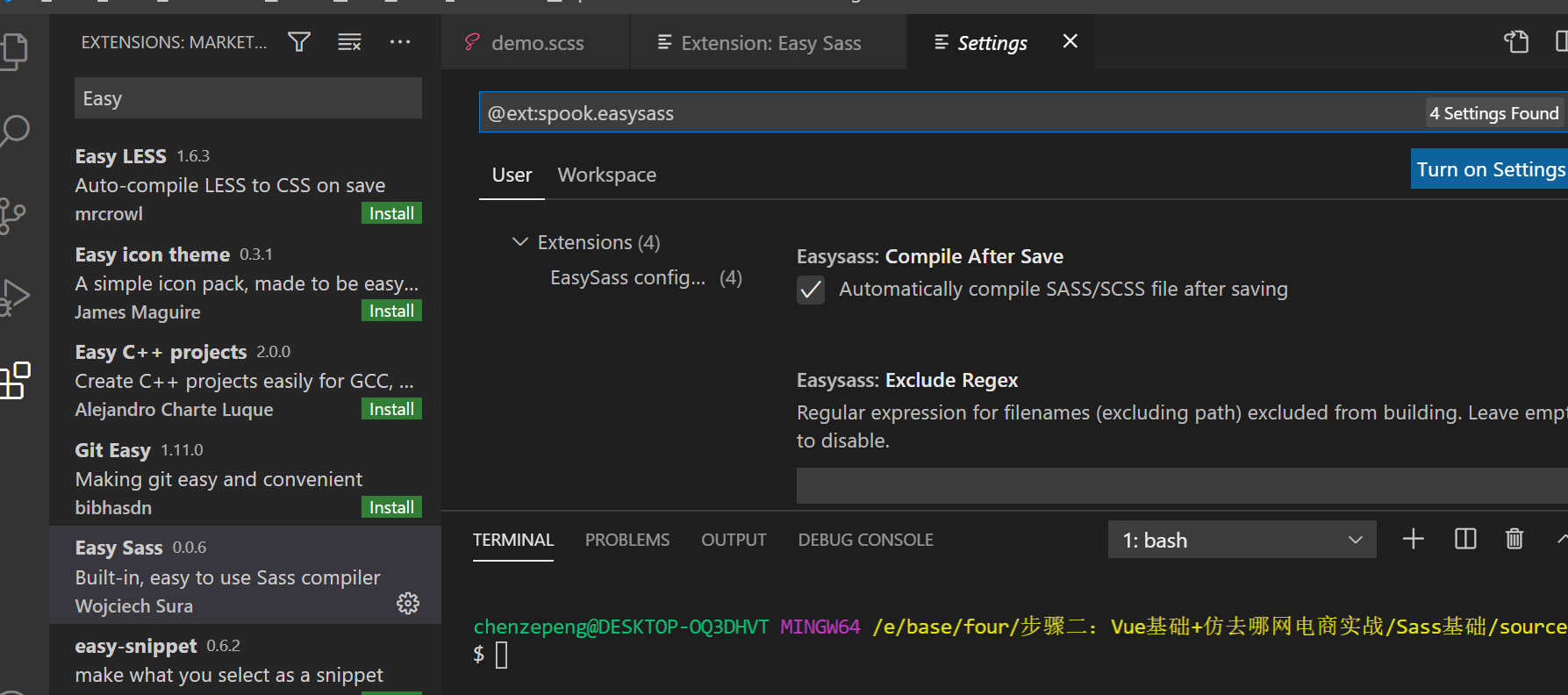
Task: Kill terminal with trash icon
Action: pyautogui.click(x=1514, y=539)
